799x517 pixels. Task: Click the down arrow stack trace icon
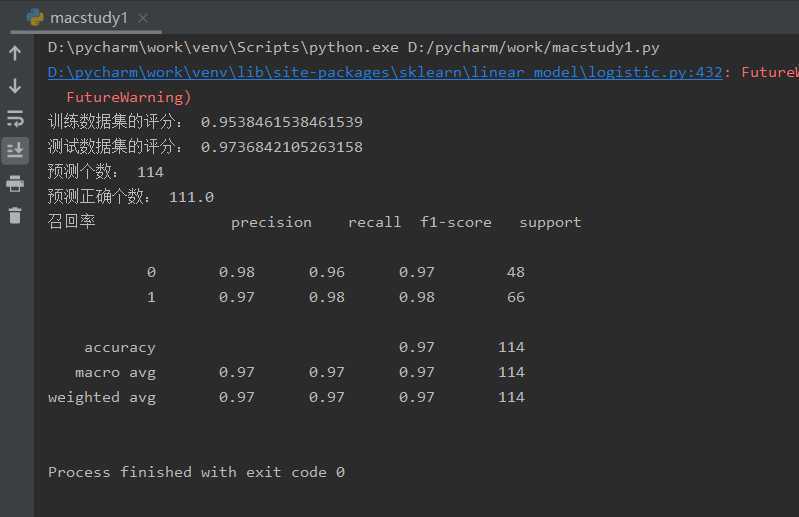[15, 86]
